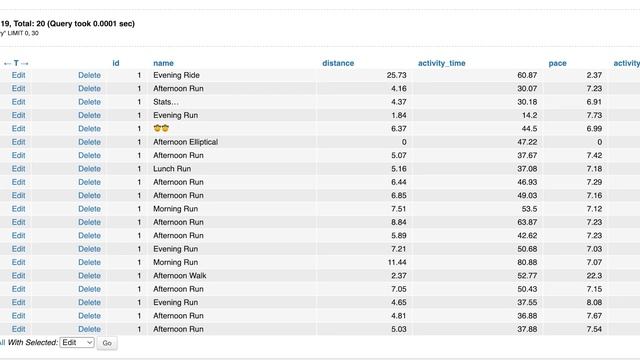Click the sunglasses emoji name cell
This screenshot has width=640, height=360.
tap(161, 129)
